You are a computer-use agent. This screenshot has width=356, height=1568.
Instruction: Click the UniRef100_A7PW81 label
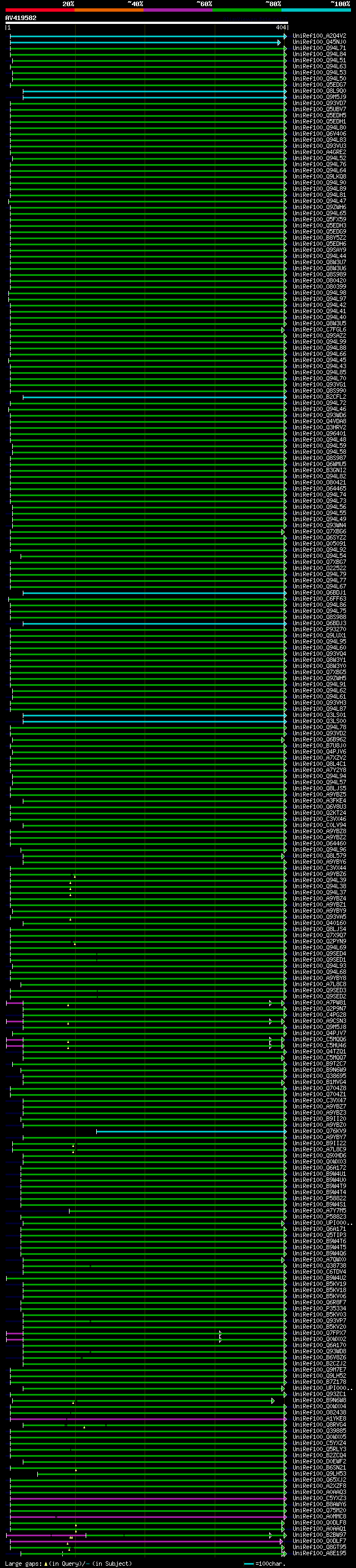319,1002
